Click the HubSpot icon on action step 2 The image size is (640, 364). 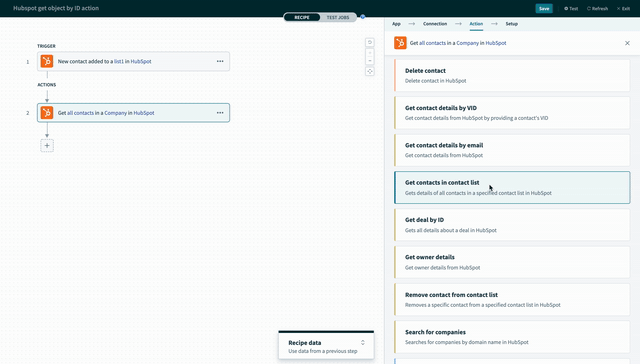click(x=47, y=113)
